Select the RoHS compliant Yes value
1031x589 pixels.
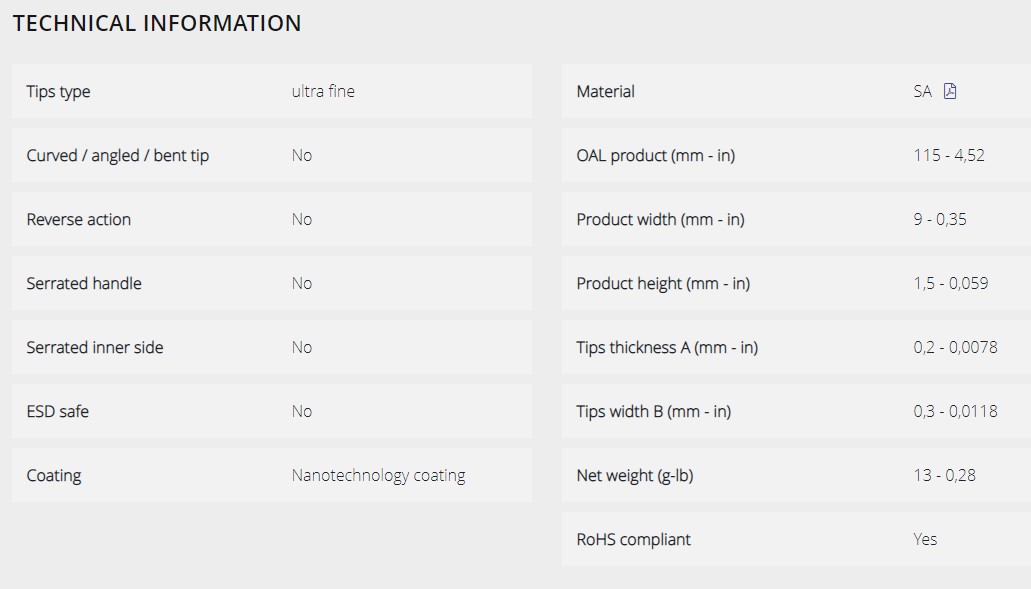pyautogui.click(x=925, y=540)
